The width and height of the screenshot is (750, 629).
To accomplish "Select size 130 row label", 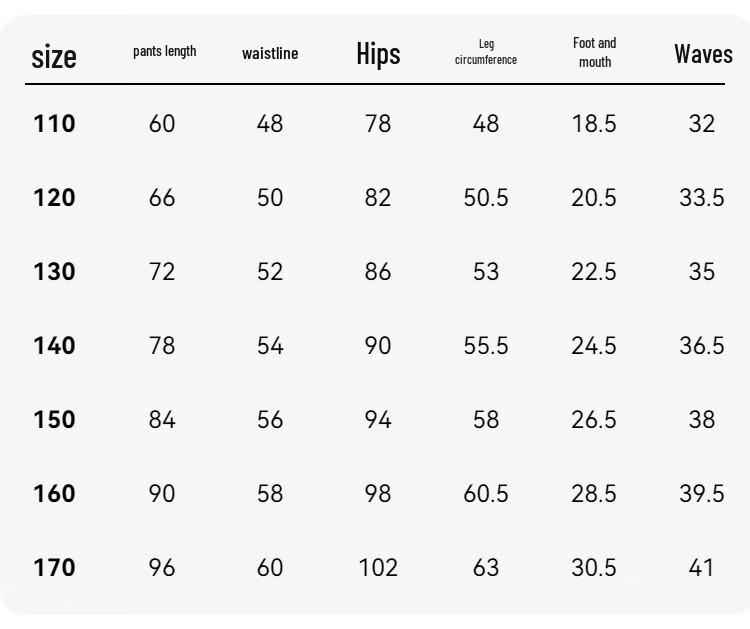I will pos(54,272).
